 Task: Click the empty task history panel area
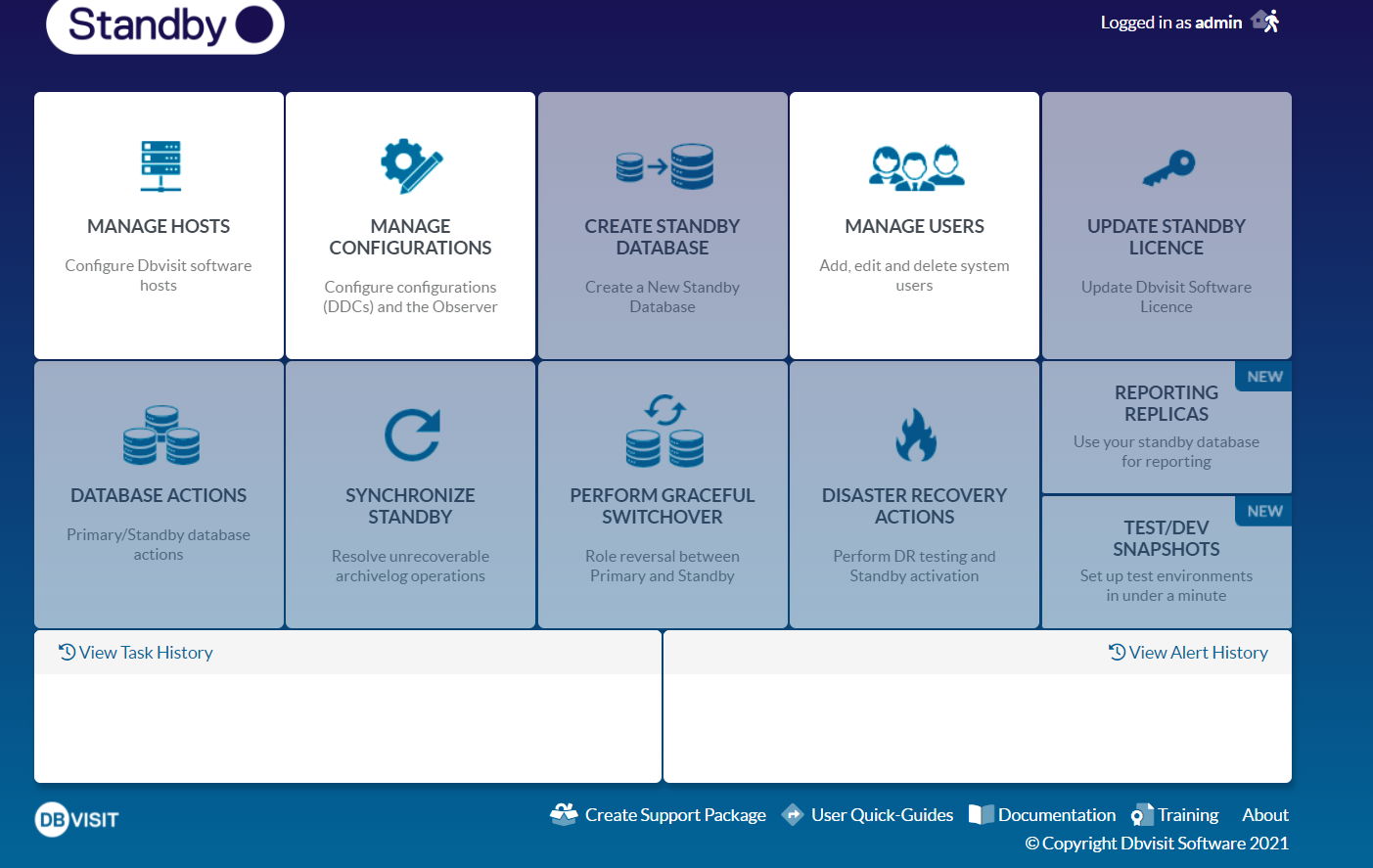pyautogui.click(x=347, y=728)
